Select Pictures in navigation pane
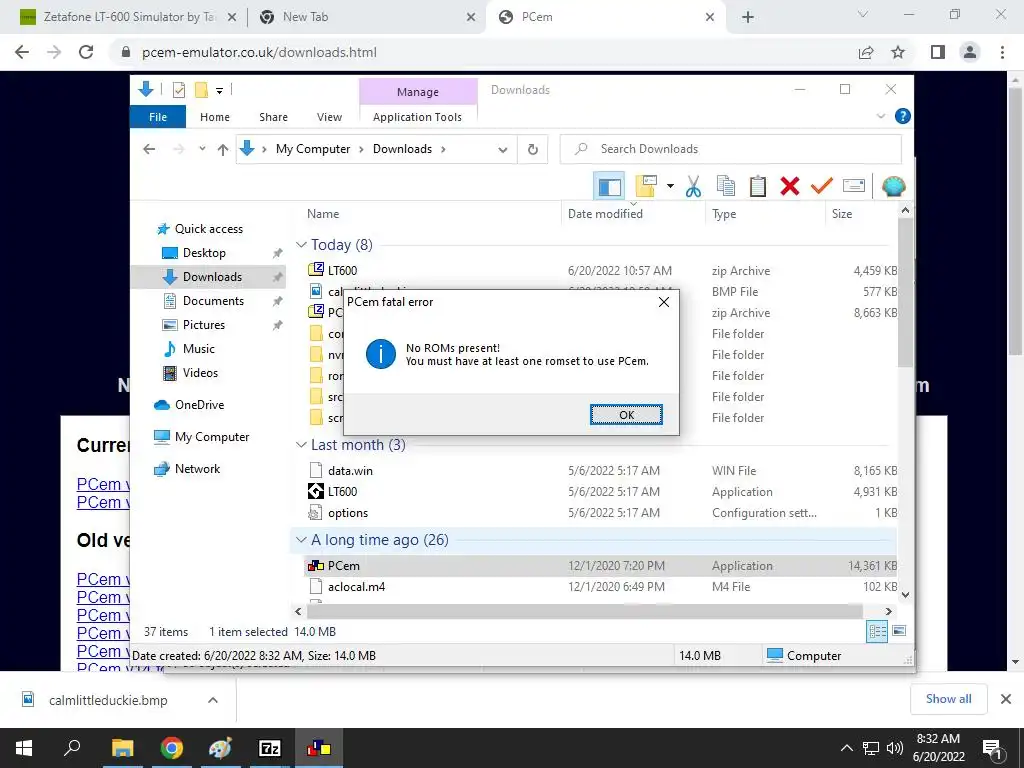 click(204, 325)
